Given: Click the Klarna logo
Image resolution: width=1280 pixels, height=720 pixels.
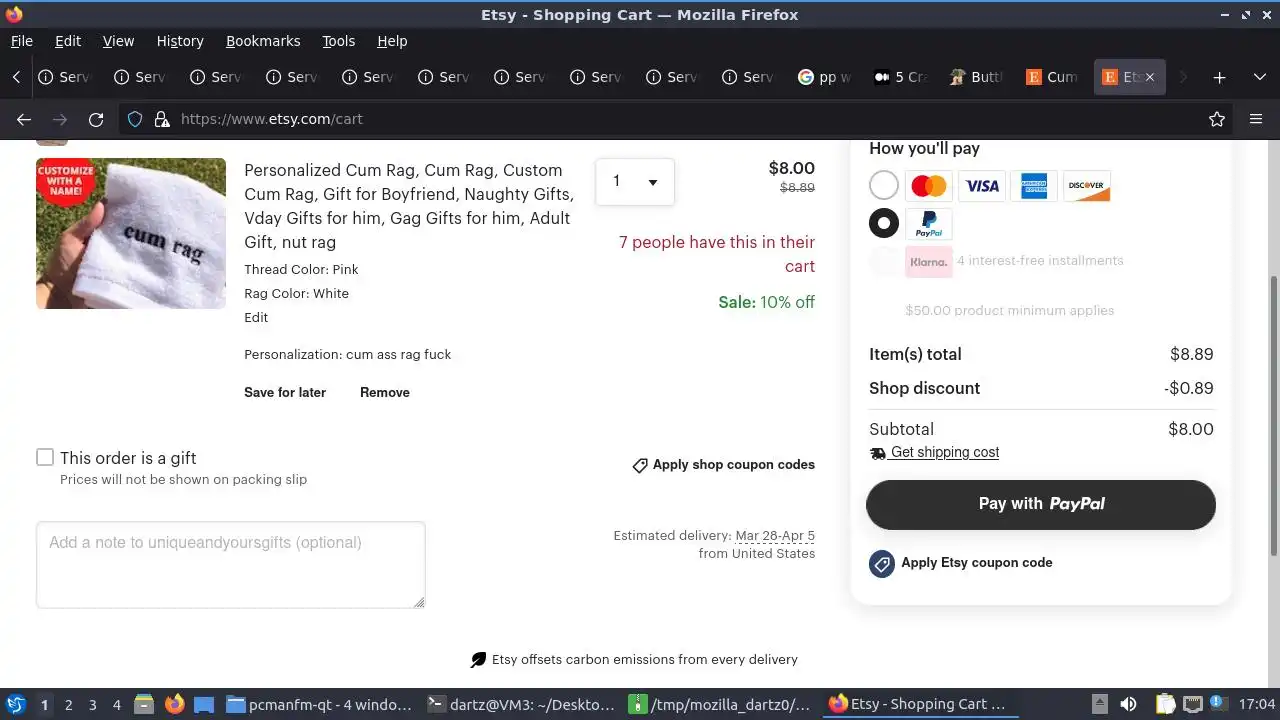Looking at the screenshot, I should click(x=929, y=261).
